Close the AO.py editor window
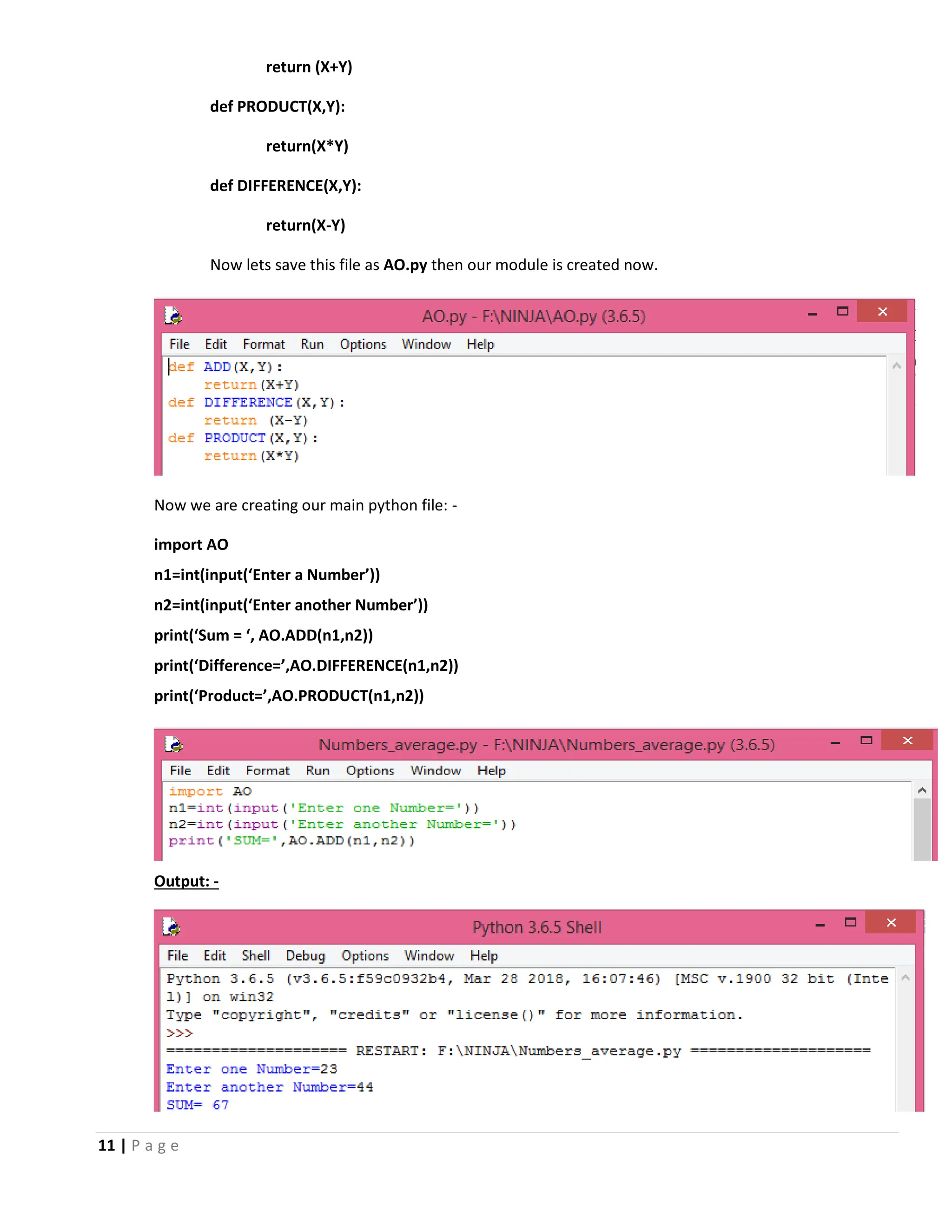This screenshot has width=952, height=1232. point(883,311)
